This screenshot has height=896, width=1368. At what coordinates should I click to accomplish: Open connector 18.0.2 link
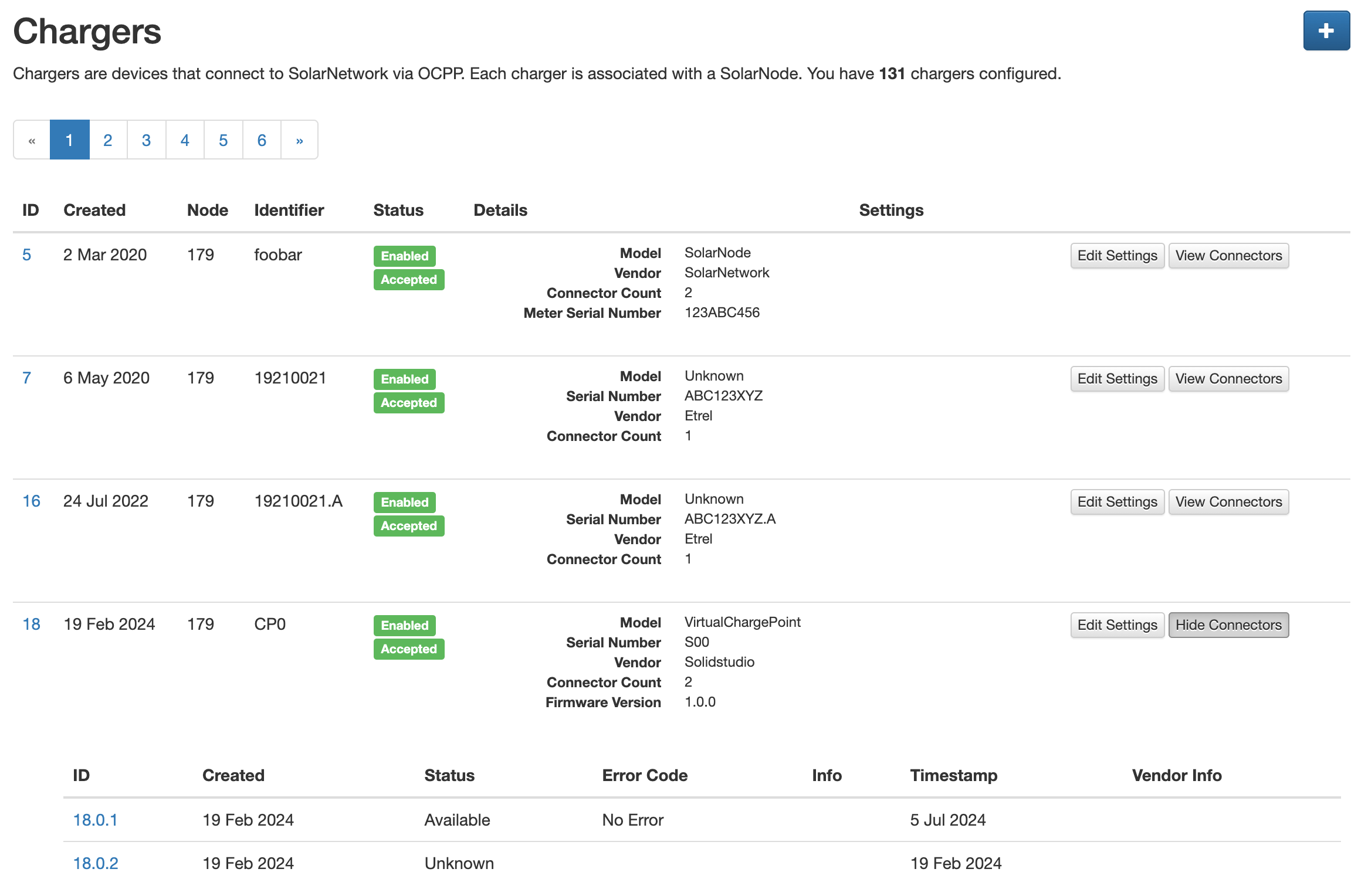click(x=96, y=863)
